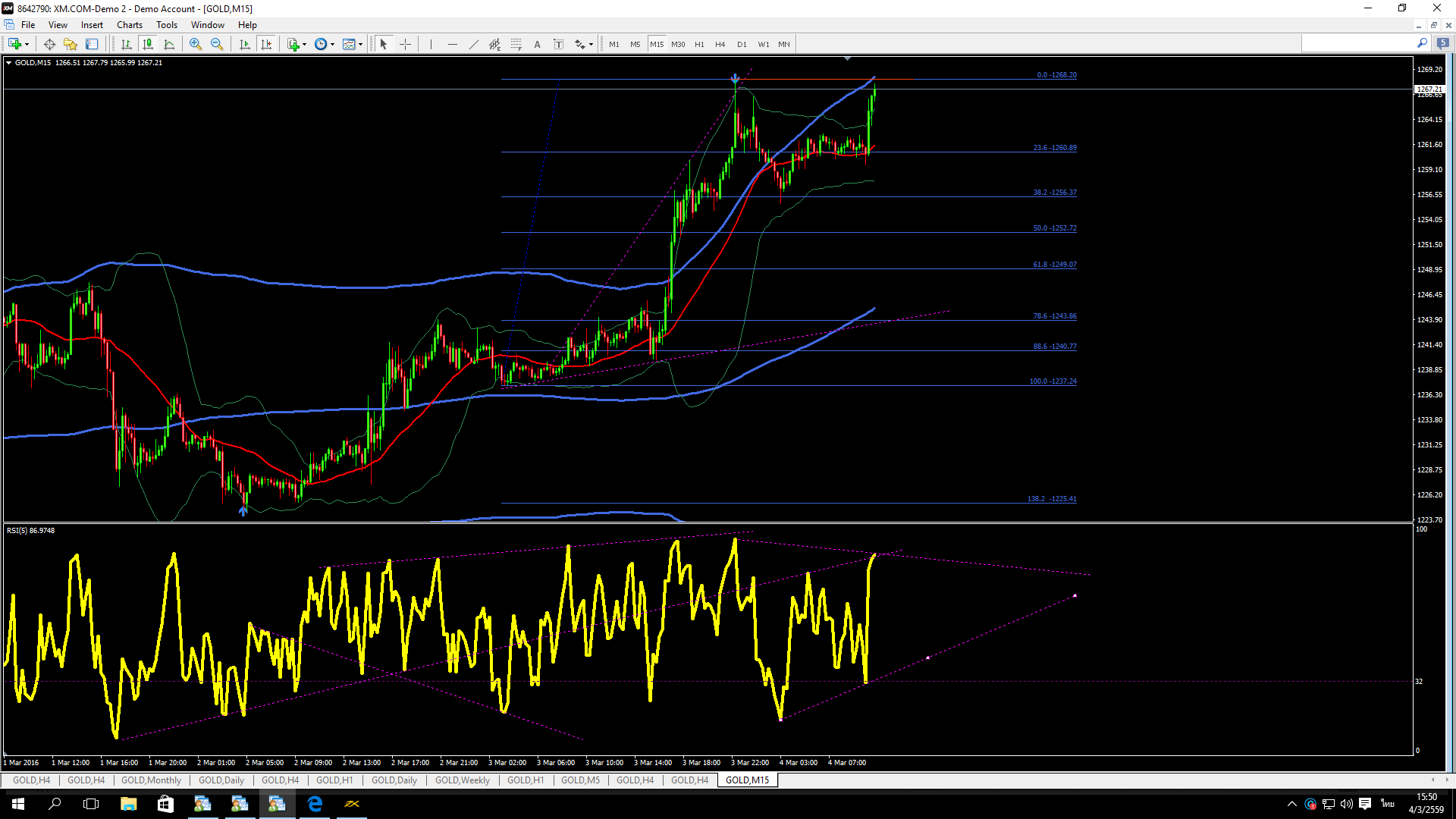Click the search input field
The width and height of the screenshot is (1456, 819).
click(x=1357, y=44)
